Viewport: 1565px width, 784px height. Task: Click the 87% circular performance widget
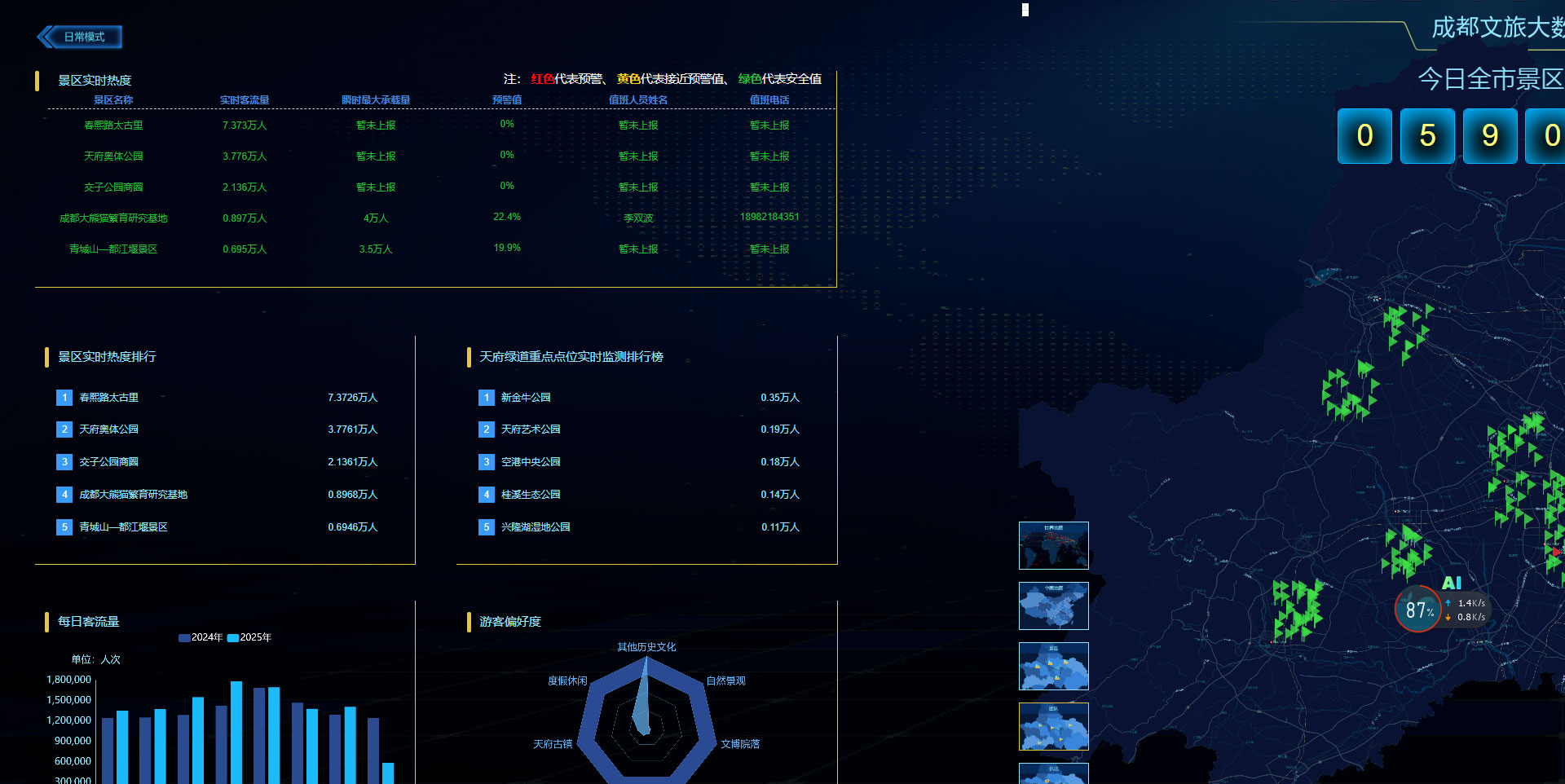[1417, 610]
